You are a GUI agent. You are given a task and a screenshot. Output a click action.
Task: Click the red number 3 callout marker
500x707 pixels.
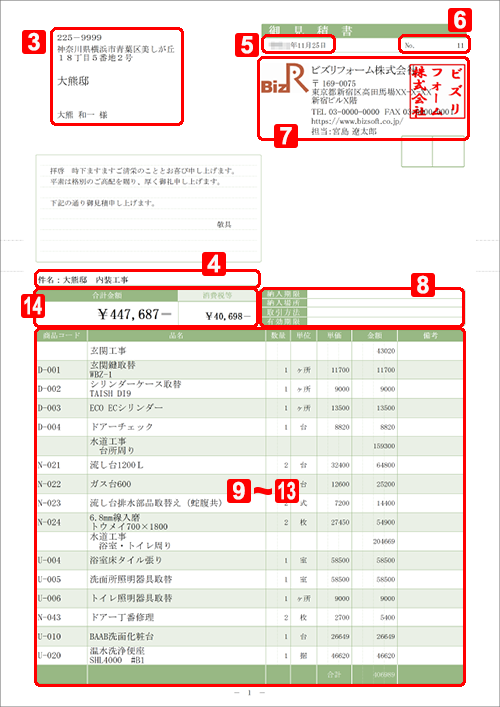tap(34, 42)
